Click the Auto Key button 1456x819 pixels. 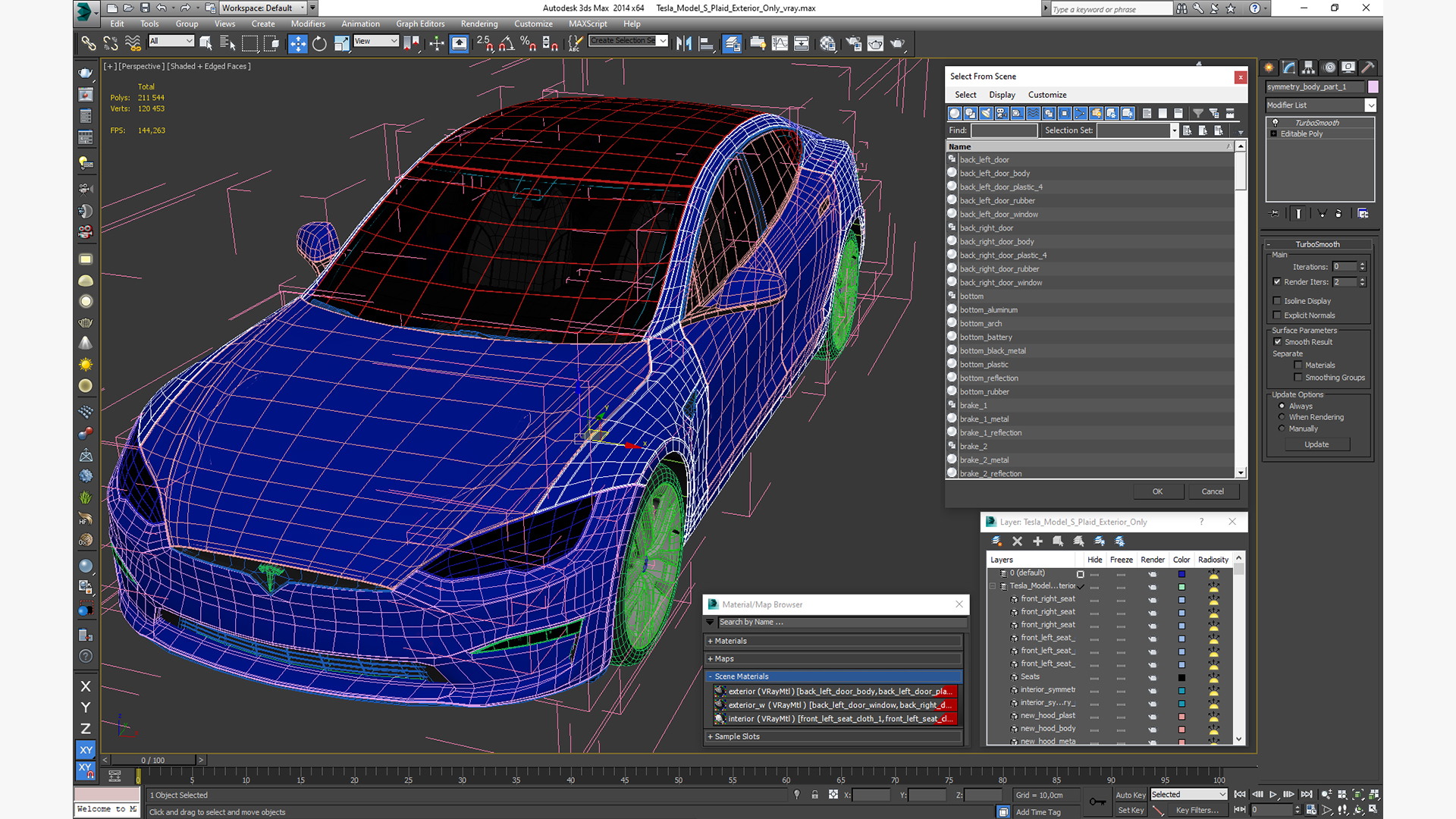coord(1130,795)
